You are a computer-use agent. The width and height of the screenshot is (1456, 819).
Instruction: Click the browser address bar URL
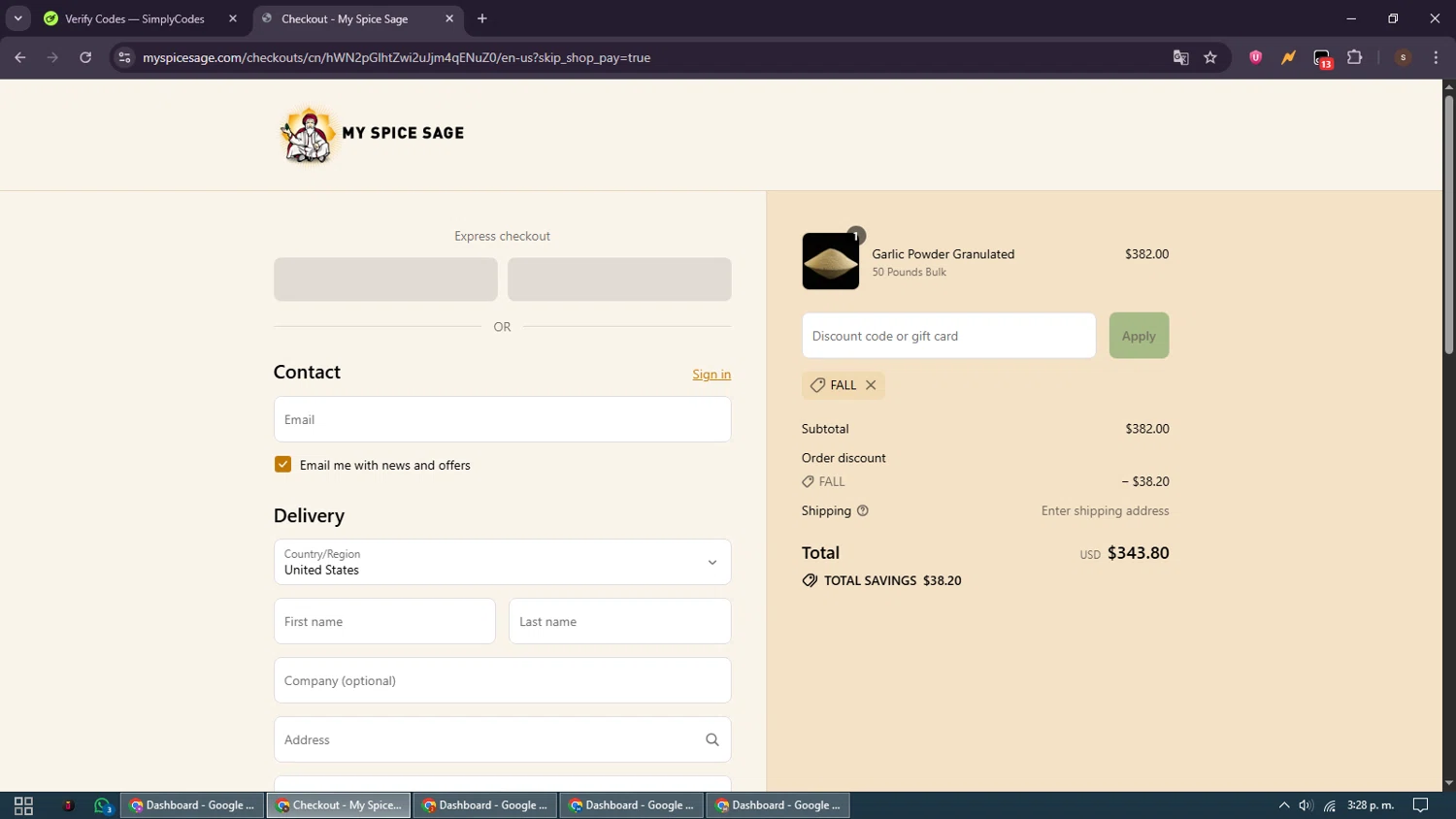(x=396, y=57)
